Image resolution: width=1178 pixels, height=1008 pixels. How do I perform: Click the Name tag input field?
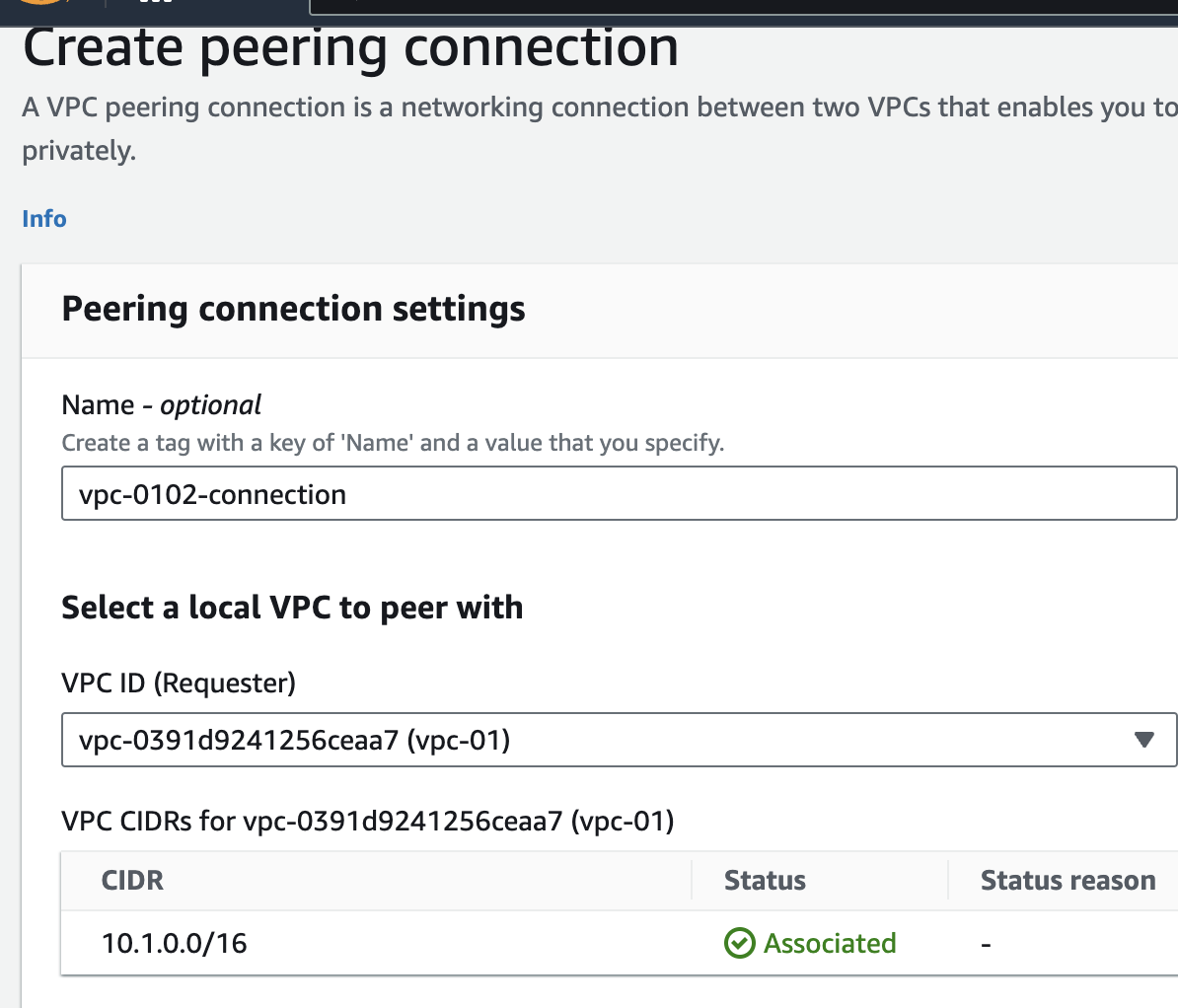click(618, 494)
